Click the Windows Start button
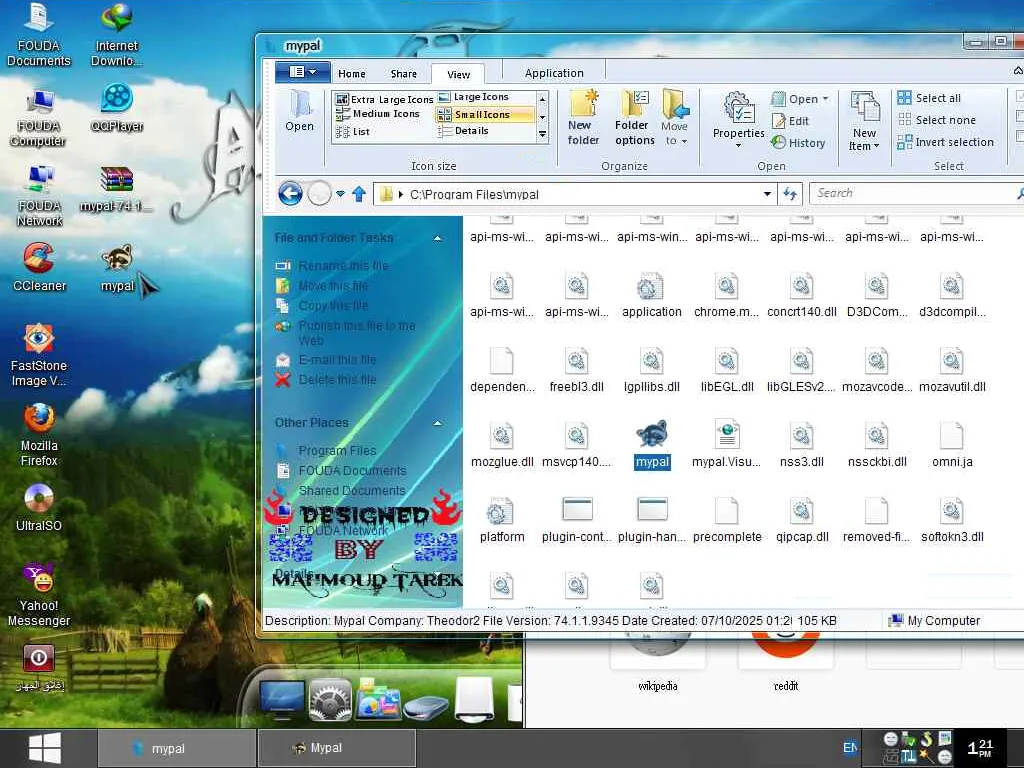This screenshot has width=1024, height=768. click(45, 748)
